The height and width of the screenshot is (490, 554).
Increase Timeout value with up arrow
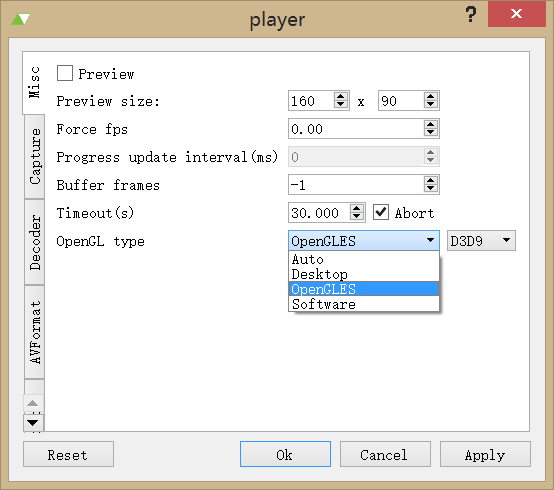point(356,208)
